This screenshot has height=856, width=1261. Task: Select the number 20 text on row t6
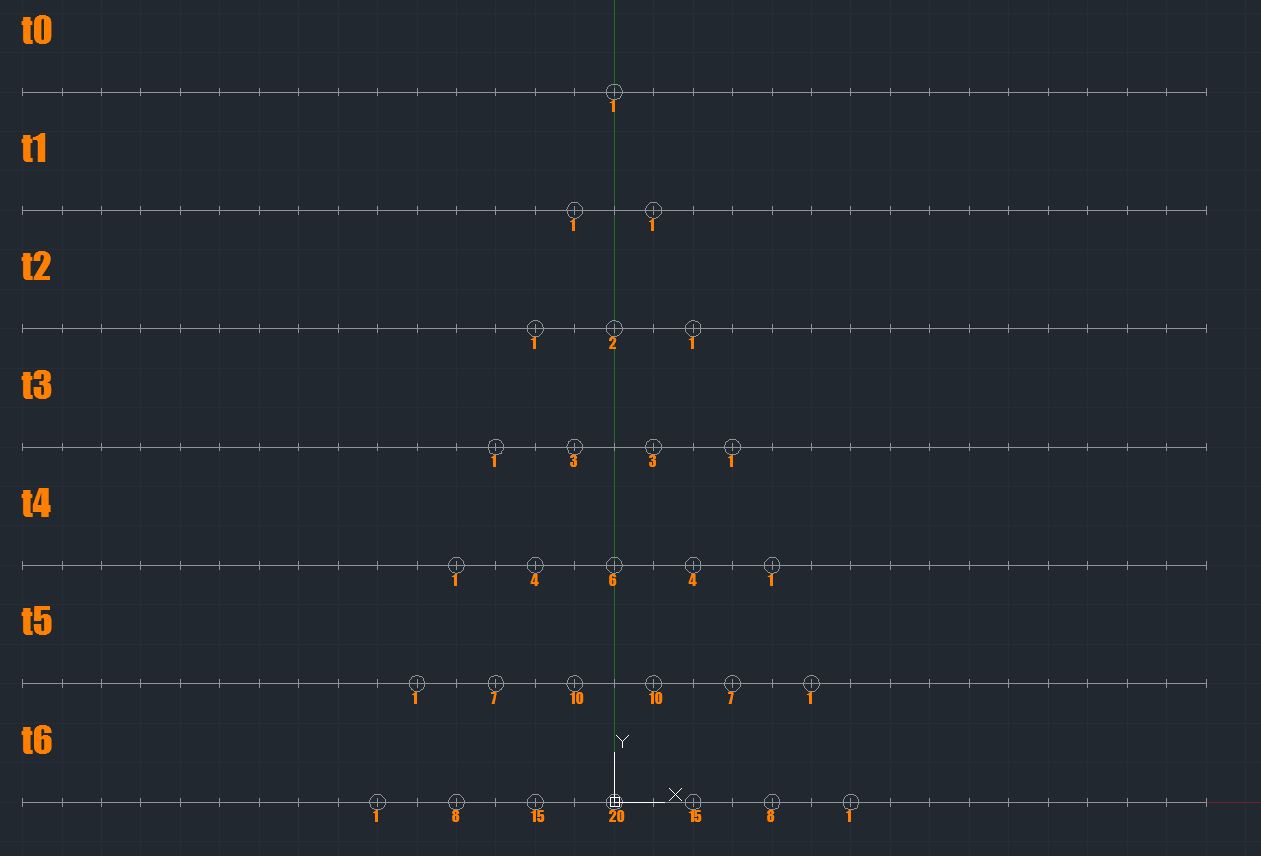[x=616, y=817]
